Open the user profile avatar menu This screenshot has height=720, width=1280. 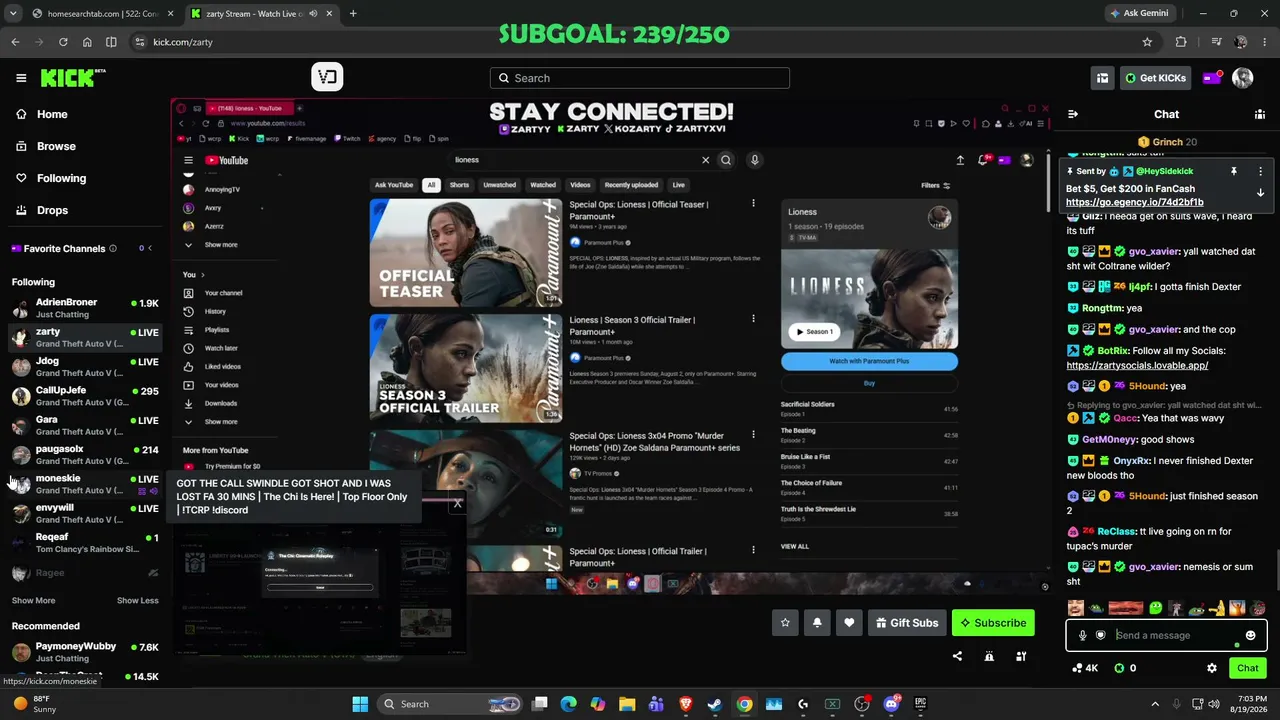[x=1243, y=78]
